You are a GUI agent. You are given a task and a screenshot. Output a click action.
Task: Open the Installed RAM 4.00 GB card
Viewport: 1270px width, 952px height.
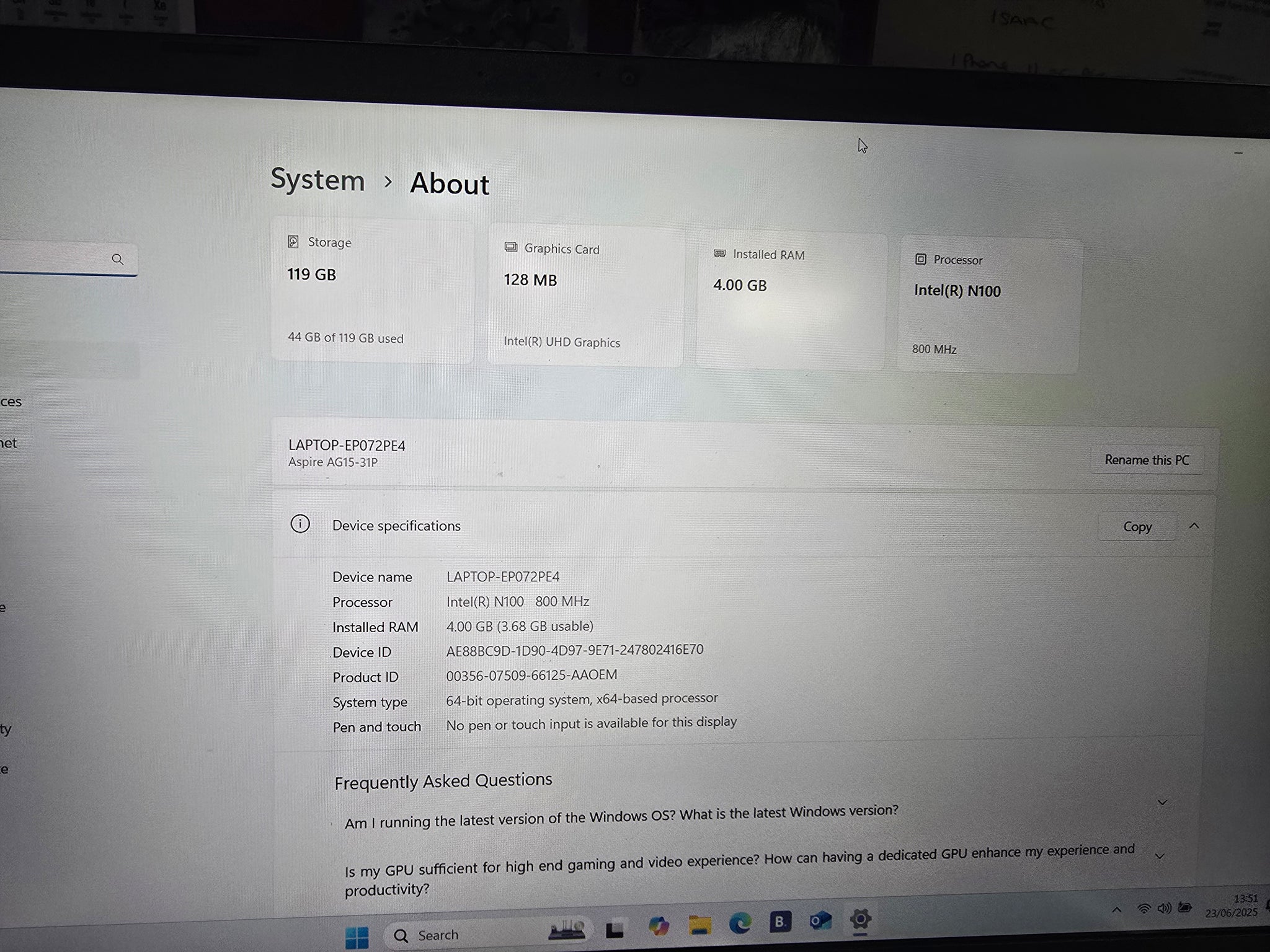pos(791,300)
